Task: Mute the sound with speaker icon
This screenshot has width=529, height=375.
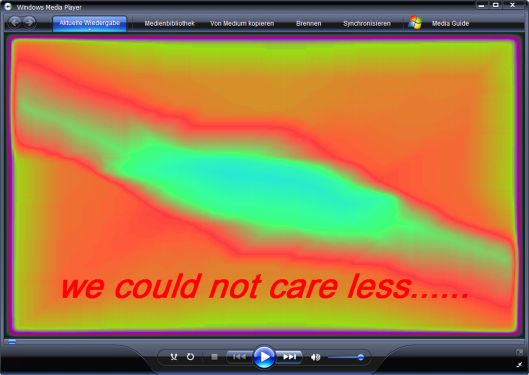Action: click(x=315, y=357)
